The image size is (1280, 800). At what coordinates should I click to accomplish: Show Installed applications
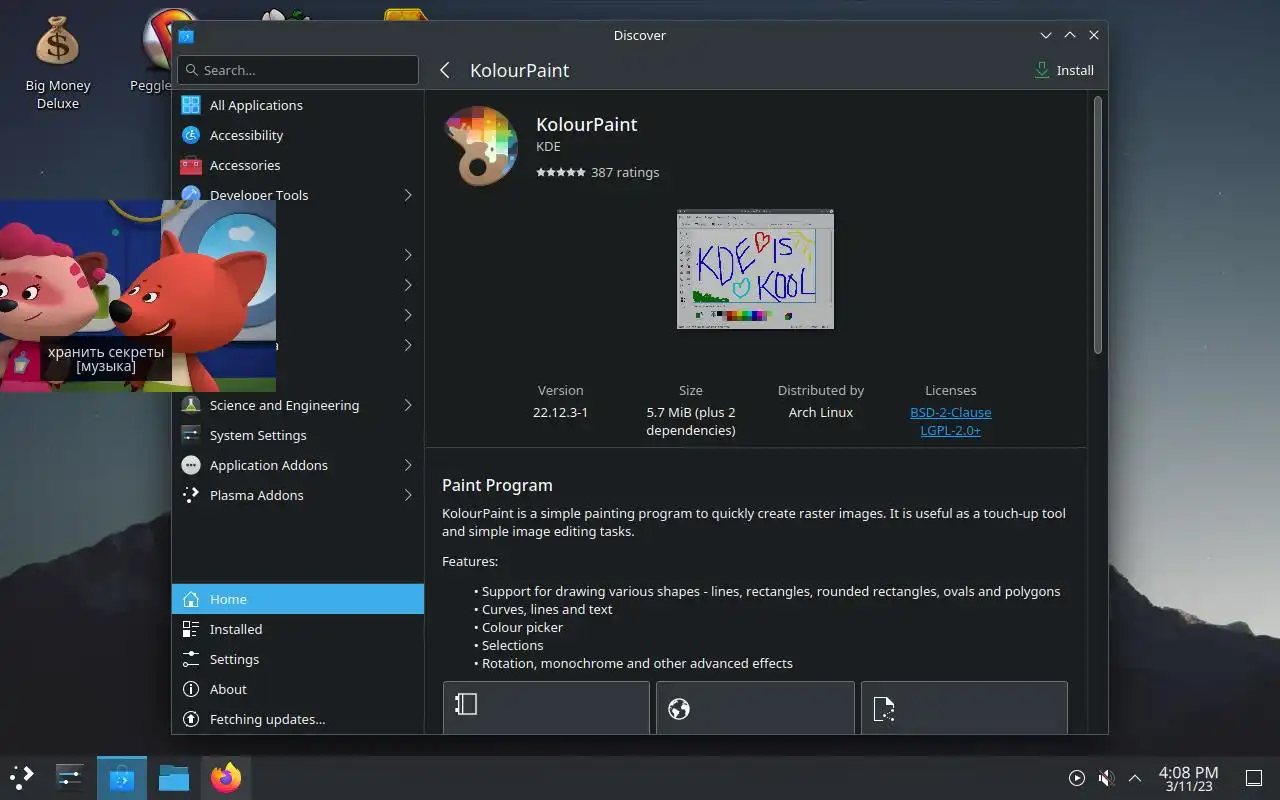pyautogui.click(x=298, y=629)
